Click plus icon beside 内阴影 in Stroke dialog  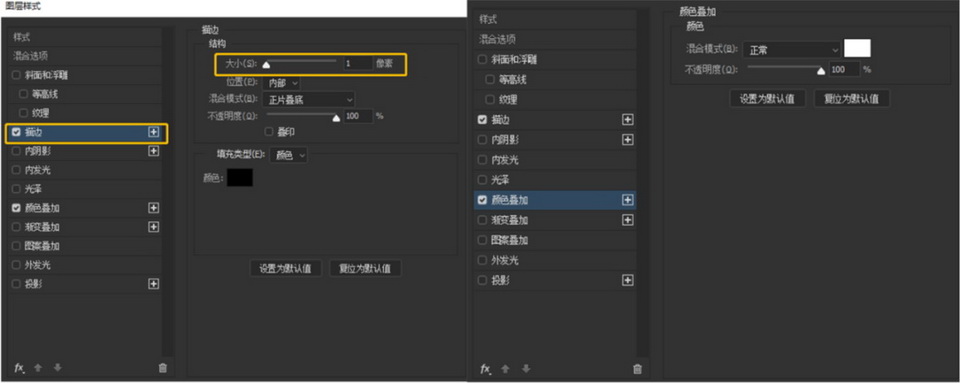click(x=154, y=151)
